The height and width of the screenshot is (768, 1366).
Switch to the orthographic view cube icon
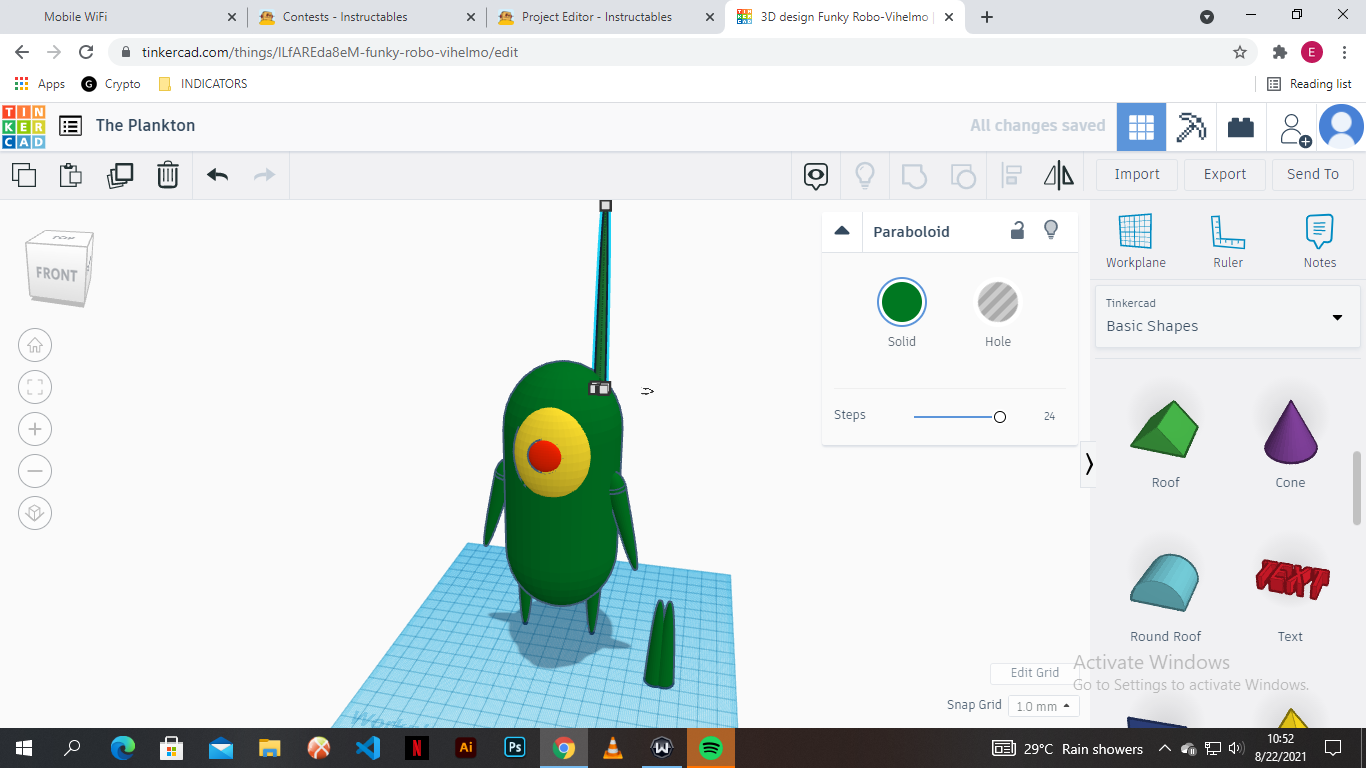coord(35,513)
